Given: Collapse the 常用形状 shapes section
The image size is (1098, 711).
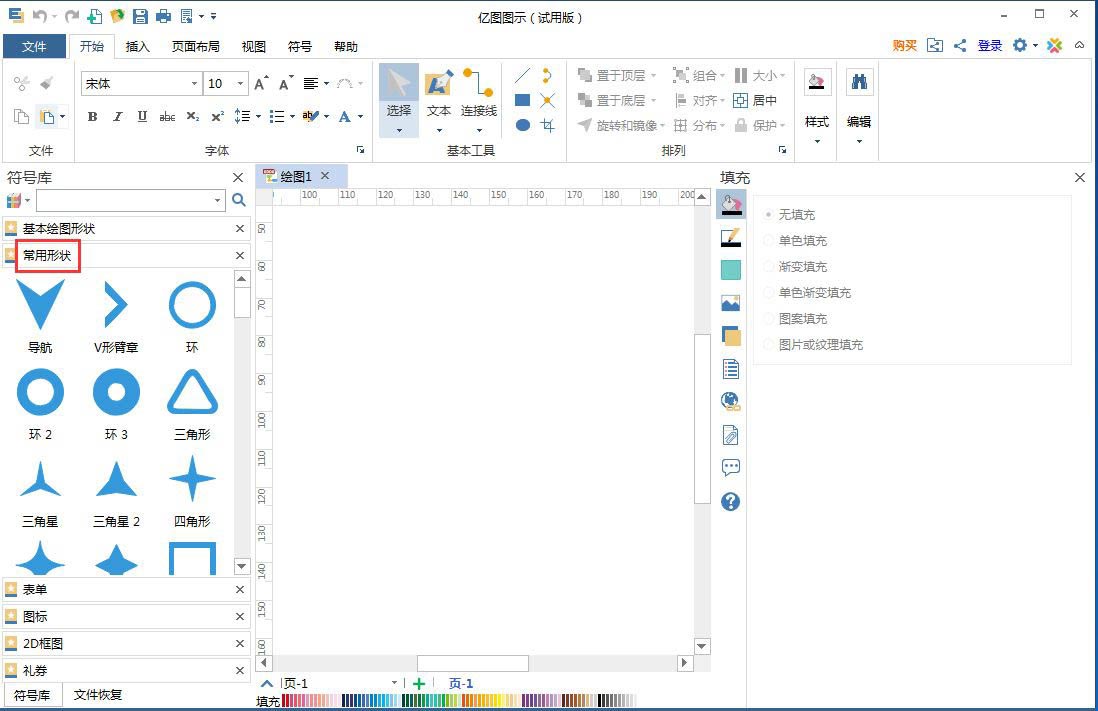Looking at the screenshot, I should [239, 255].
